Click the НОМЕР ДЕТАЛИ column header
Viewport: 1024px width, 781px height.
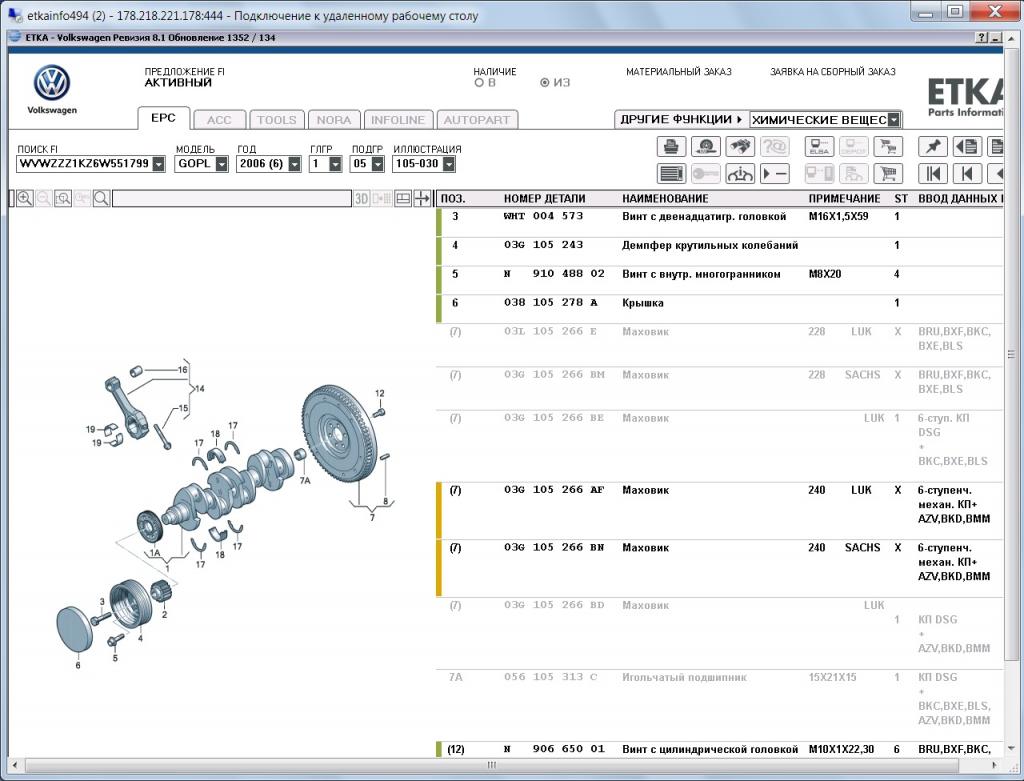545,199
